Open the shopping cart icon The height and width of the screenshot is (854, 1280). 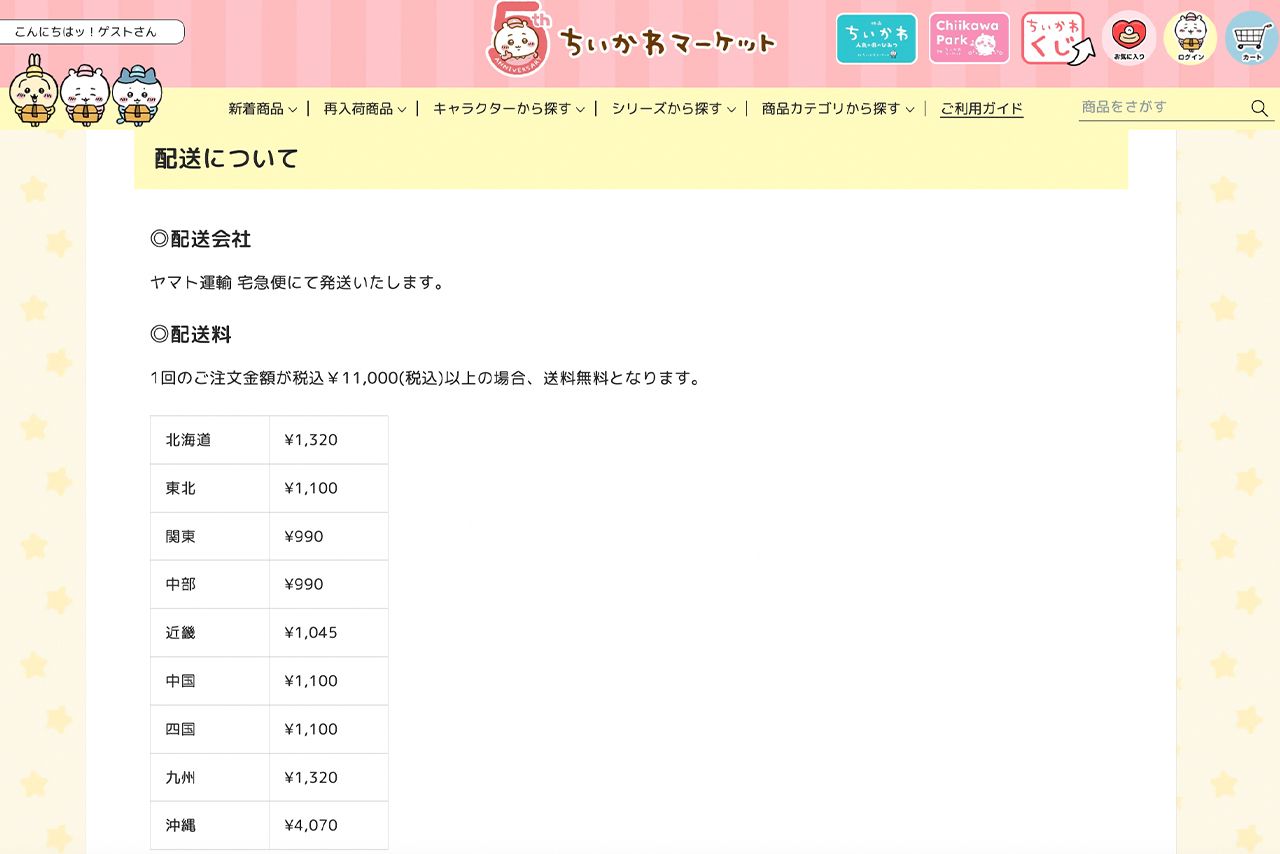pyautogui.click(x=1252, y=38)
